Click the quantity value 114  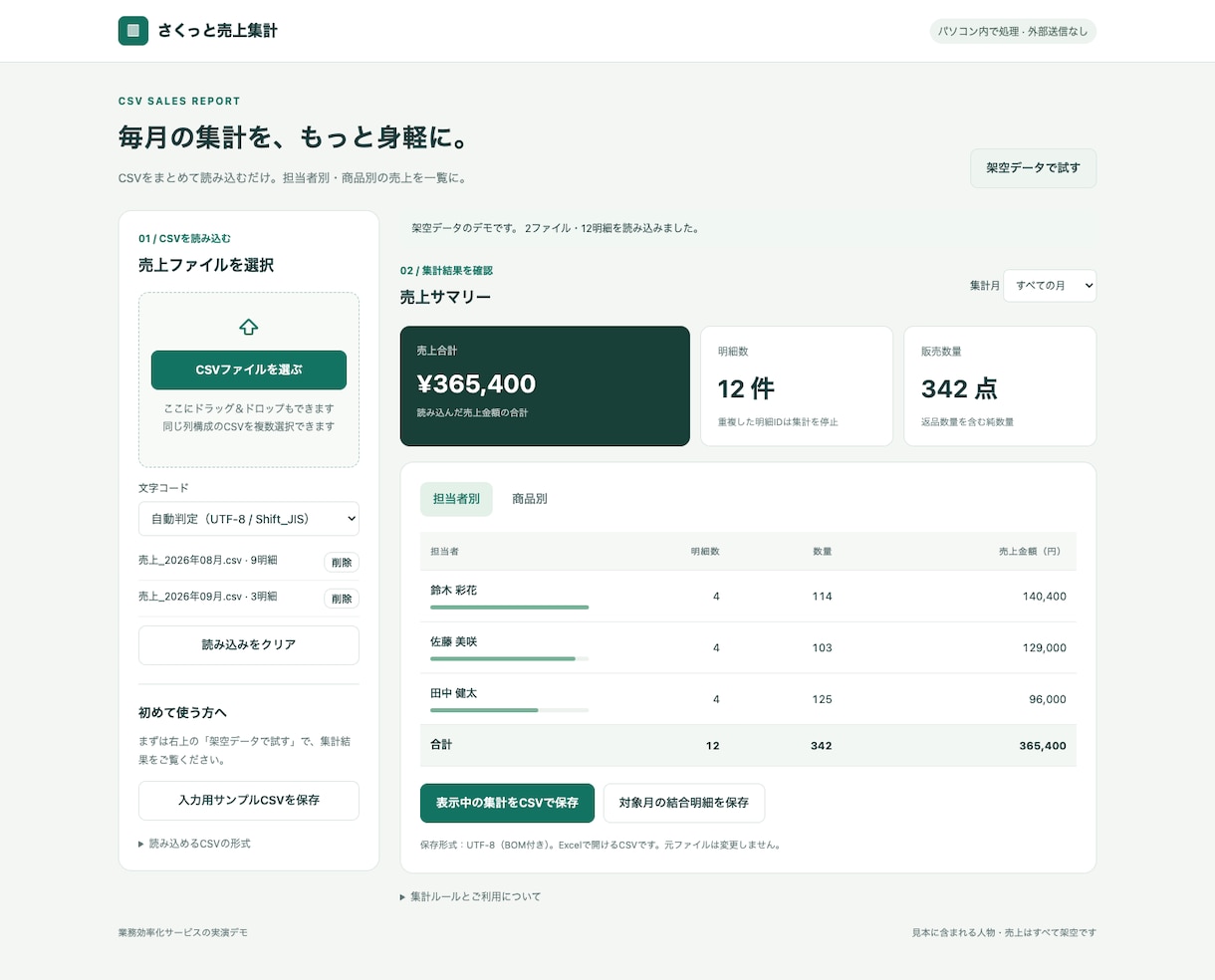(x=822, y=597)
